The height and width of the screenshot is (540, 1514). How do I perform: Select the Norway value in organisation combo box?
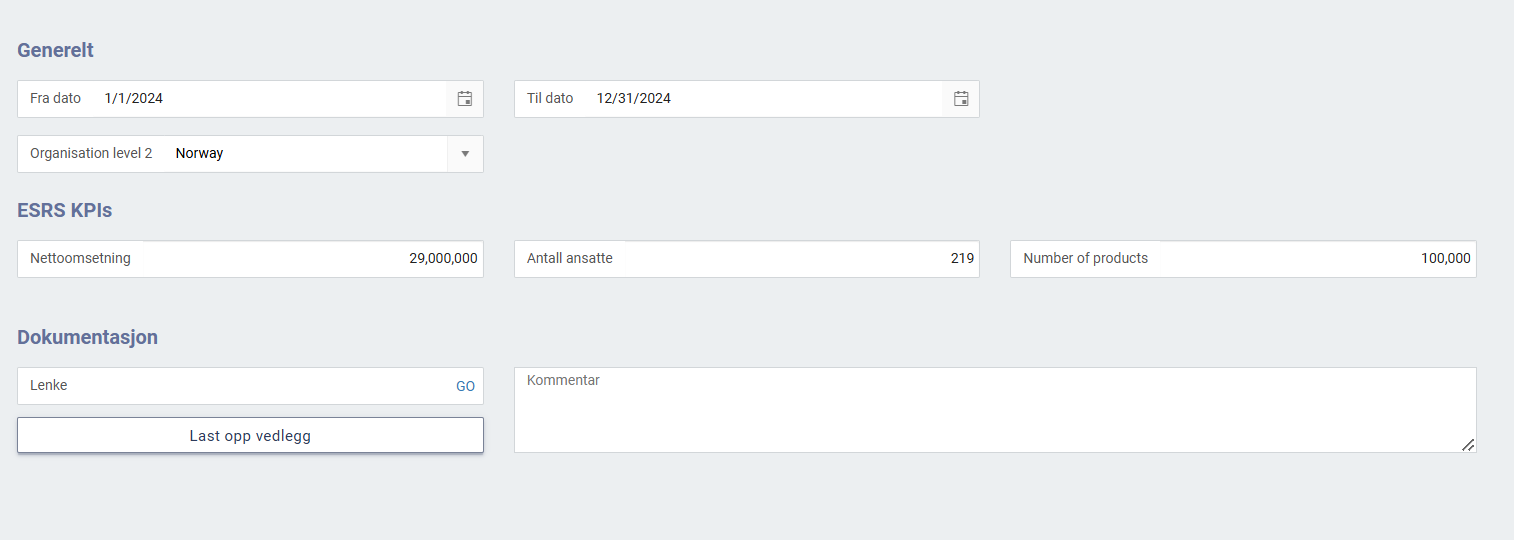point(199,154)
